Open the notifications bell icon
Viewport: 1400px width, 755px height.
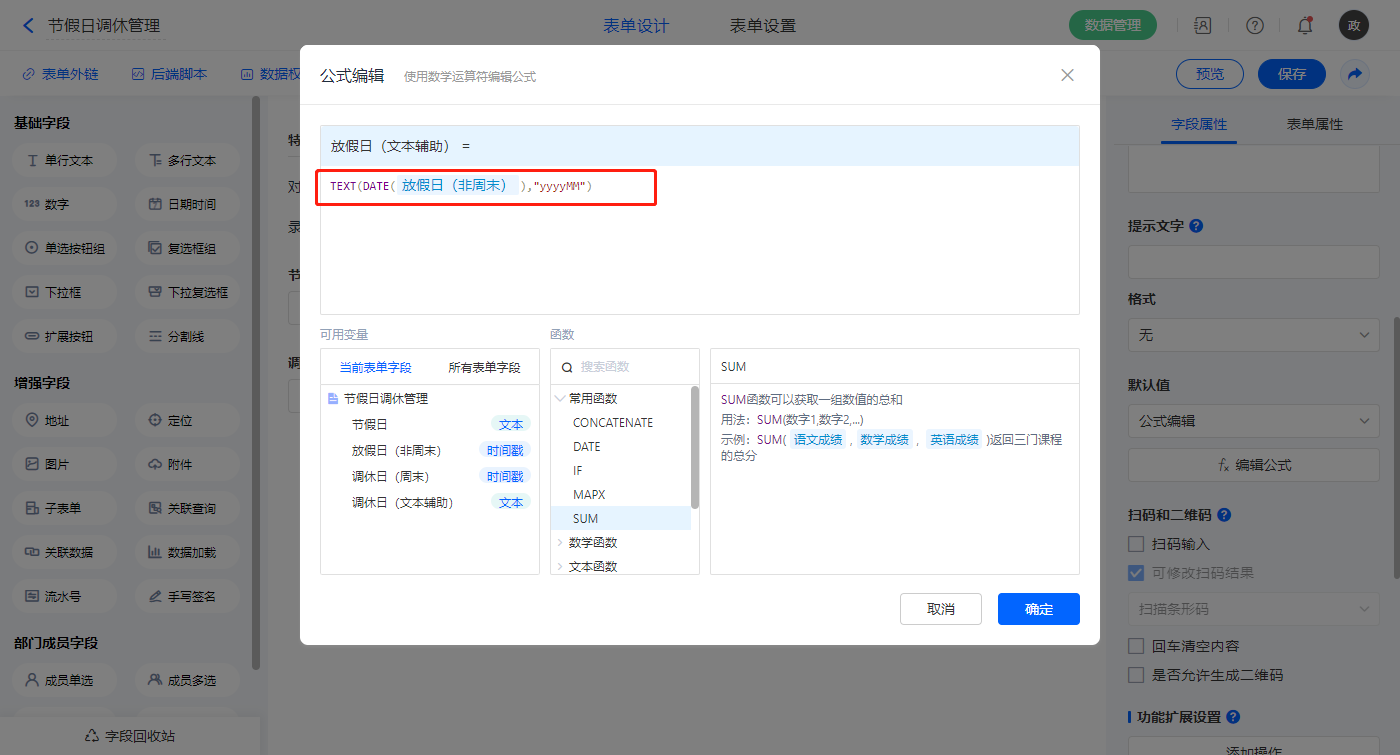(x=1304, y=26)
